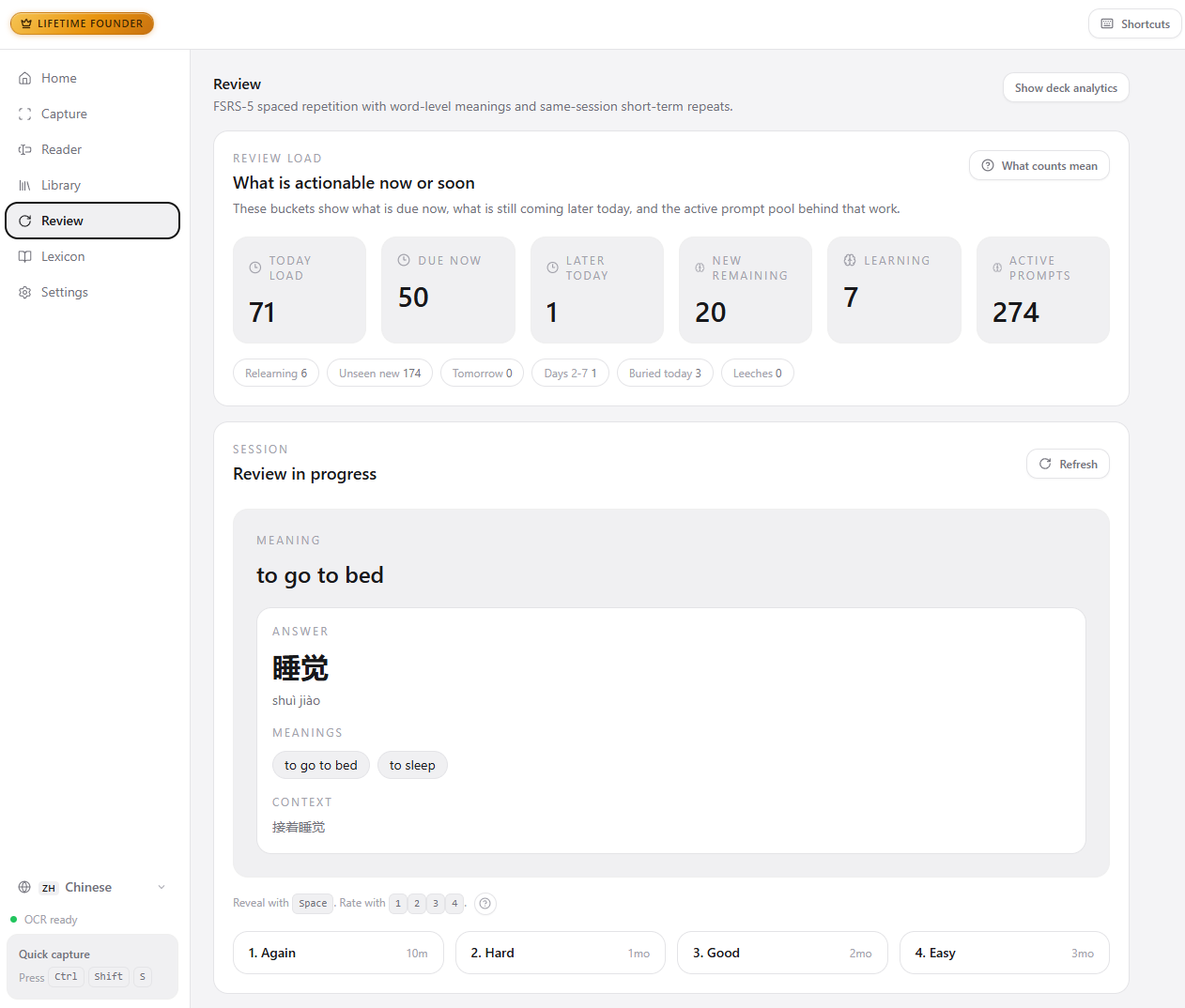This screenshot has height=1008, width=1185.
Task: Click the Capture frame icon
Action: 25,114
